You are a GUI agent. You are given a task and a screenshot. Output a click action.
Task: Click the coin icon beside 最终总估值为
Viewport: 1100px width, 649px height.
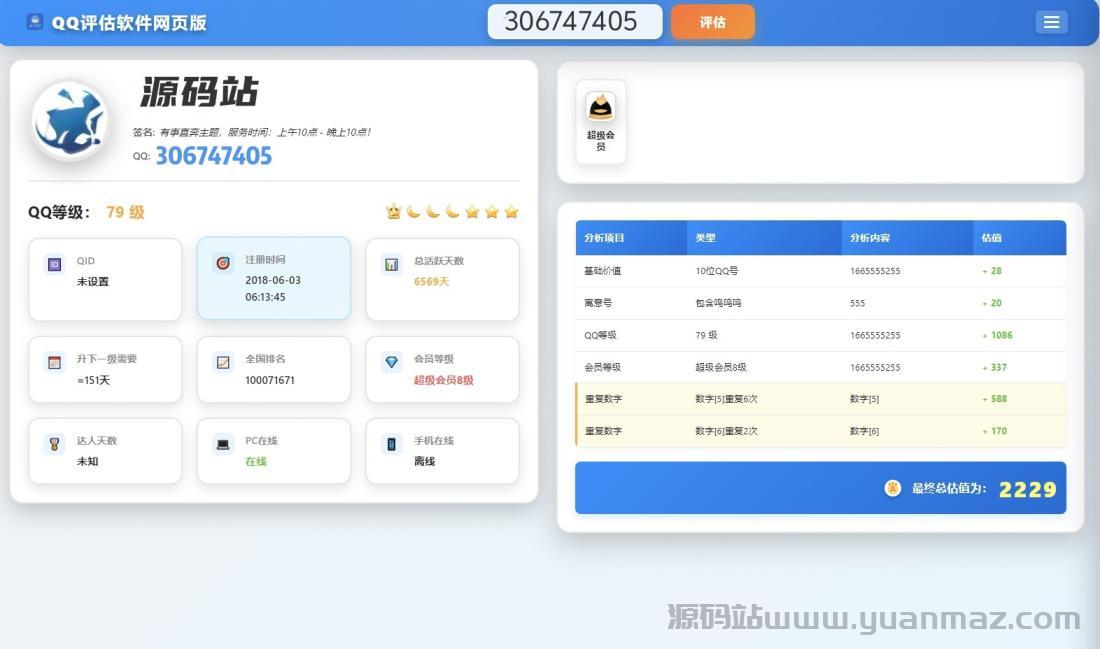892,488
